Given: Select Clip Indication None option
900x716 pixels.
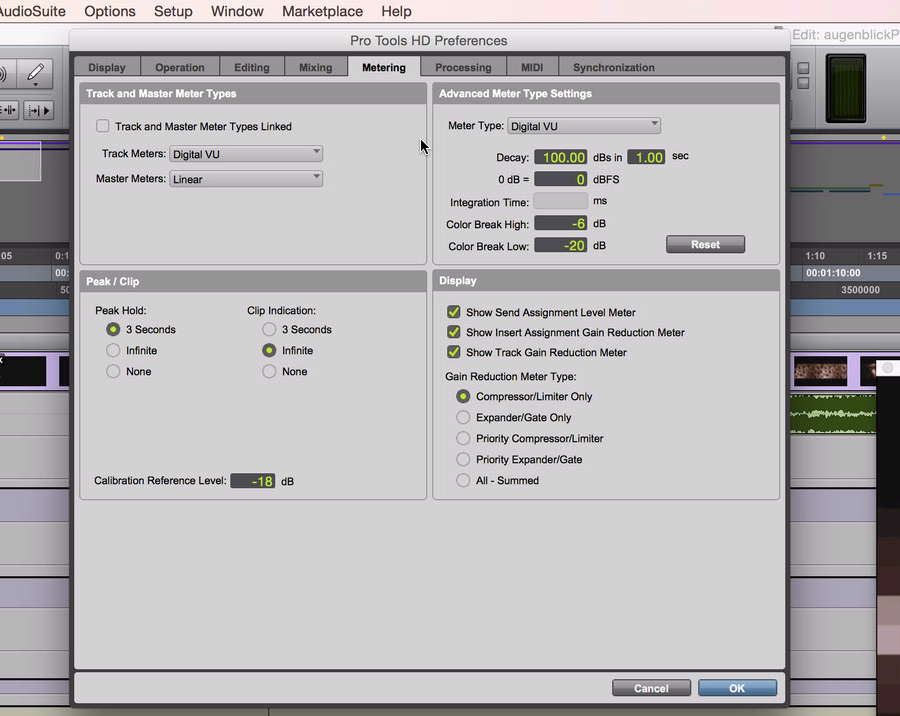Looking at the screenshot, I should coord(269,372).
